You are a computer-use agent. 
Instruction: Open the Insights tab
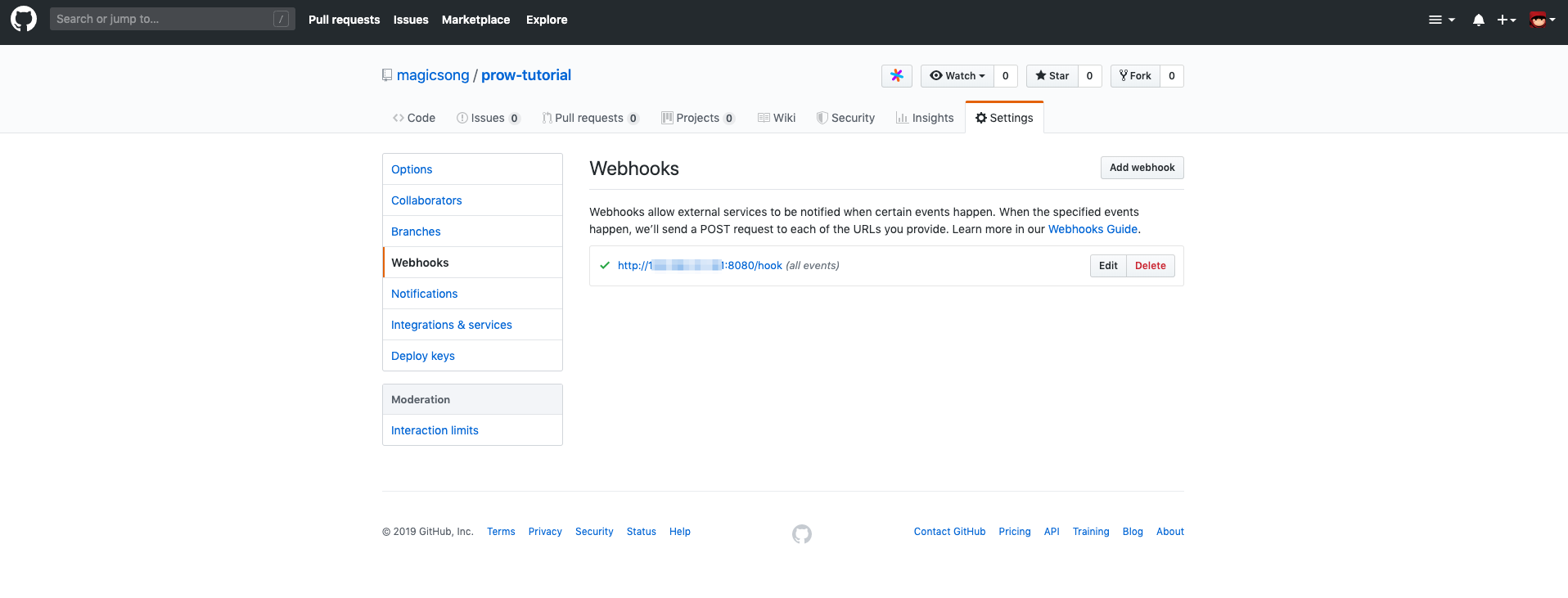coord(925,118)
